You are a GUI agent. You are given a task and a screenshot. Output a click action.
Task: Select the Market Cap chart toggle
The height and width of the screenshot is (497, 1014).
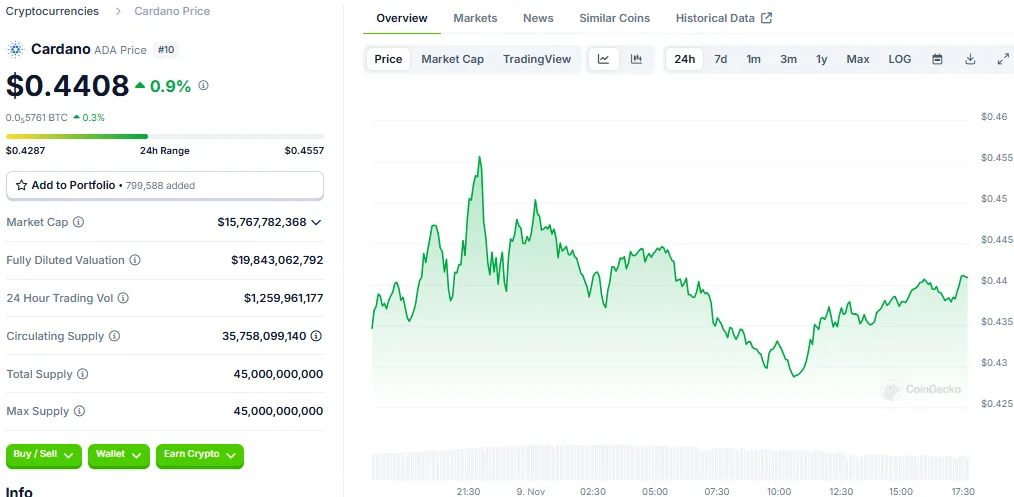(x=453, y=59)
